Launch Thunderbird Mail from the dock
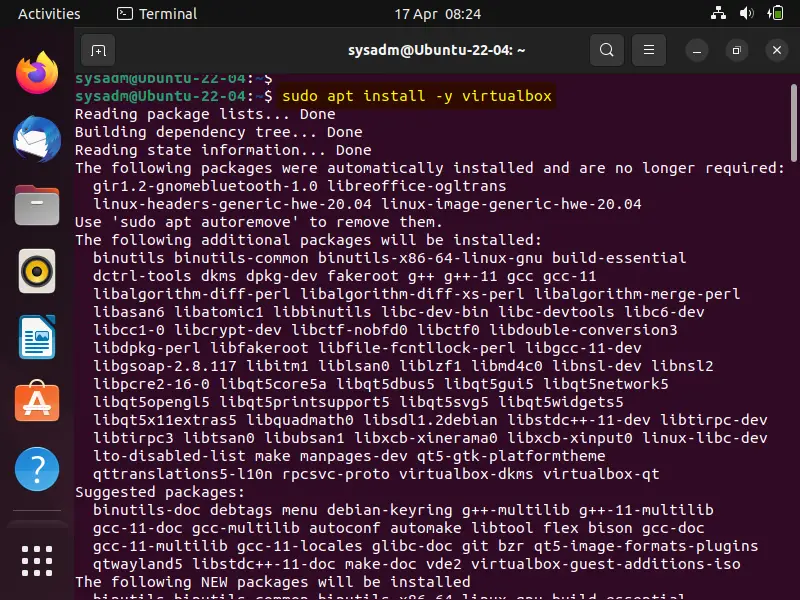The width and height of the screenshot is (800, 600). point(37,139)
